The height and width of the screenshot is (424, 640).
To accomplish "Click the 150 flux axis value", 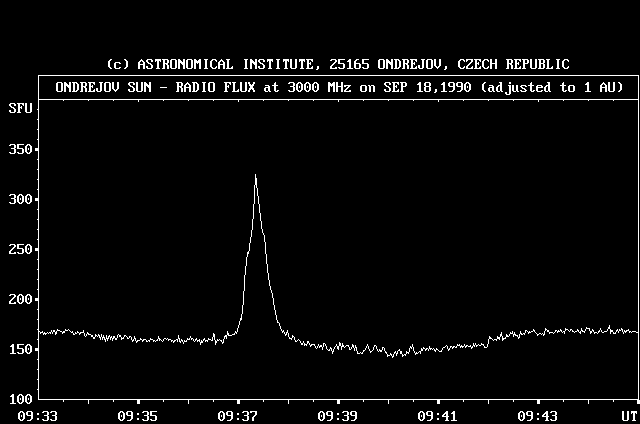I will click(x=19, y=350).
